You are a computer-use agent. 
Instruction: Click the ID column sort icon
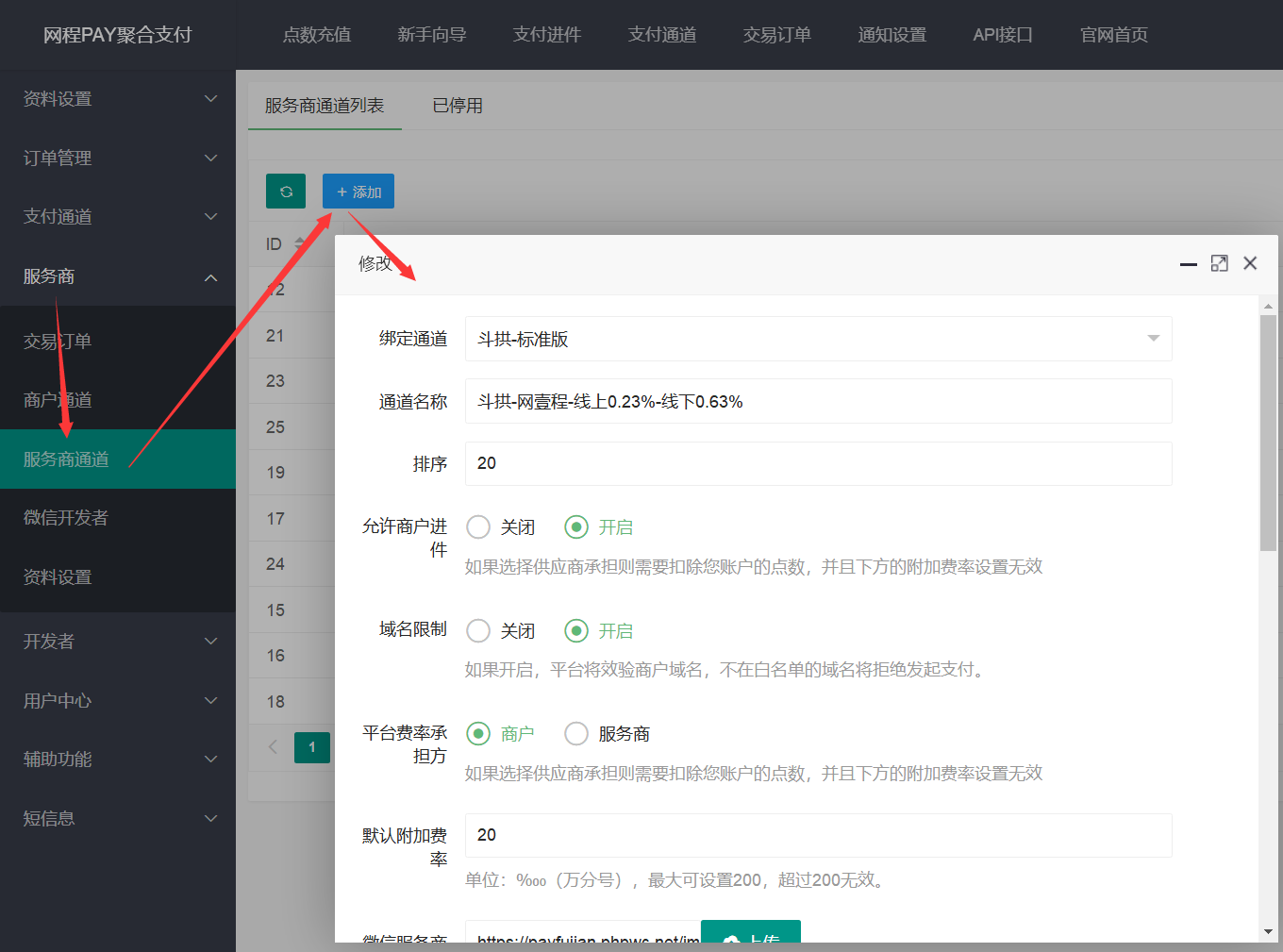click(x=299, y=244)
